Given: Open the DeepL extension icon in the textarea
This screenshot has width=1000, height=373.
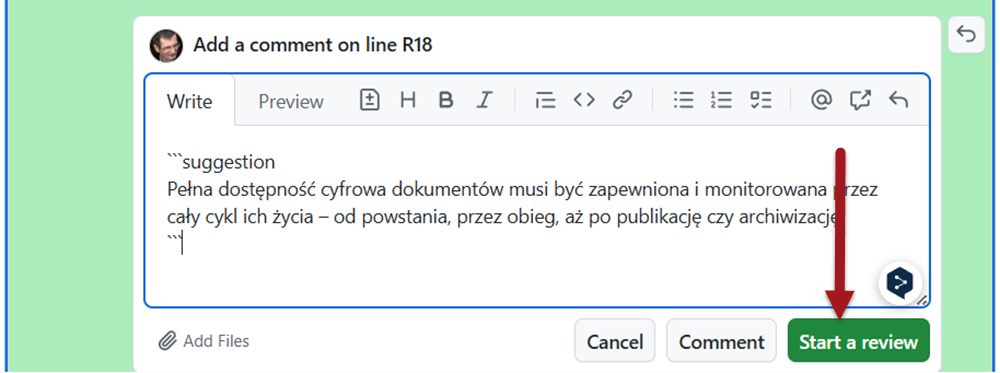Looking at the screenshot, I should coord(899,281).
